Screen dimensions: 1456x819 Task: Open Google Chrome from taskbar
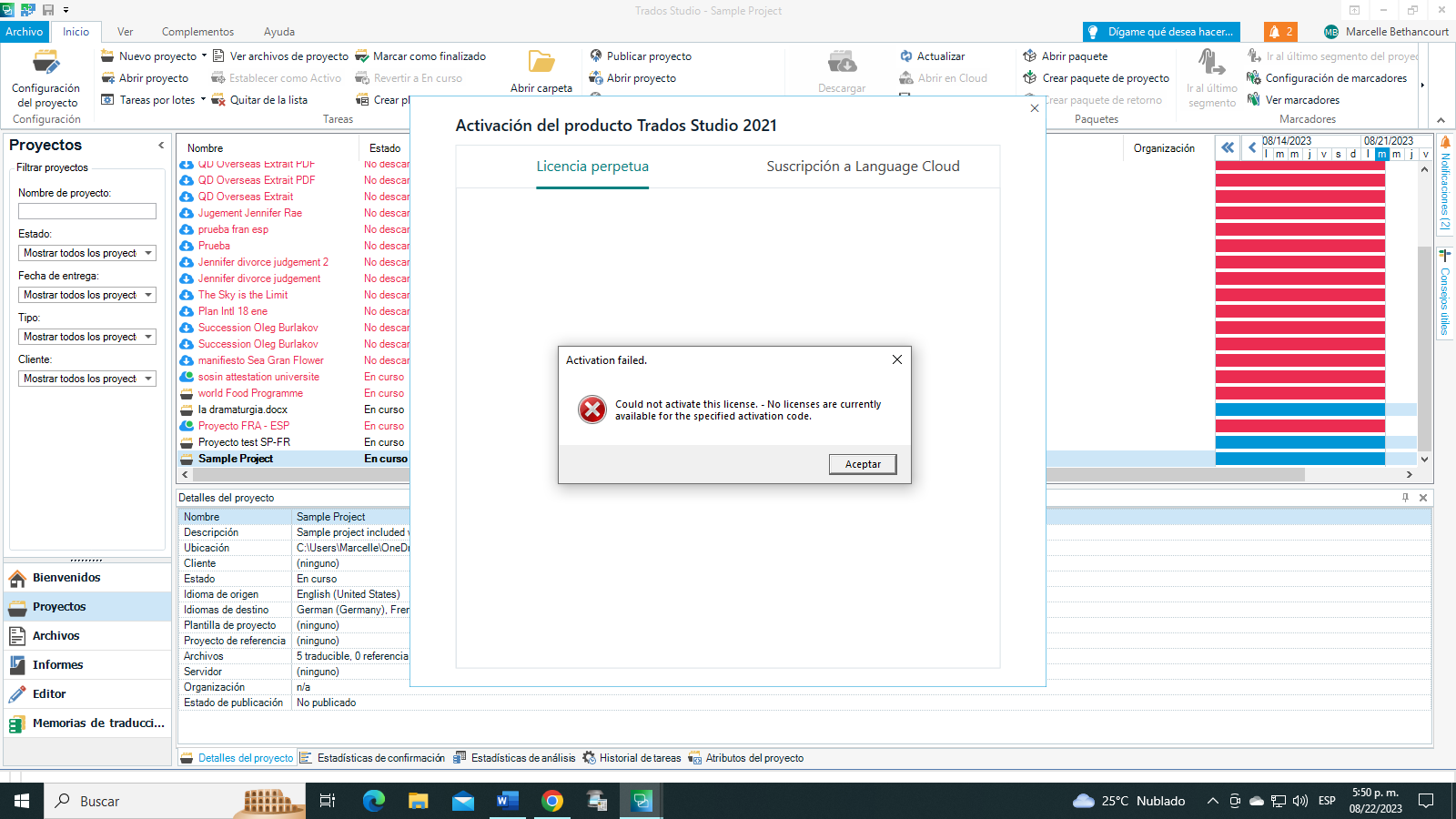(552, 801)
